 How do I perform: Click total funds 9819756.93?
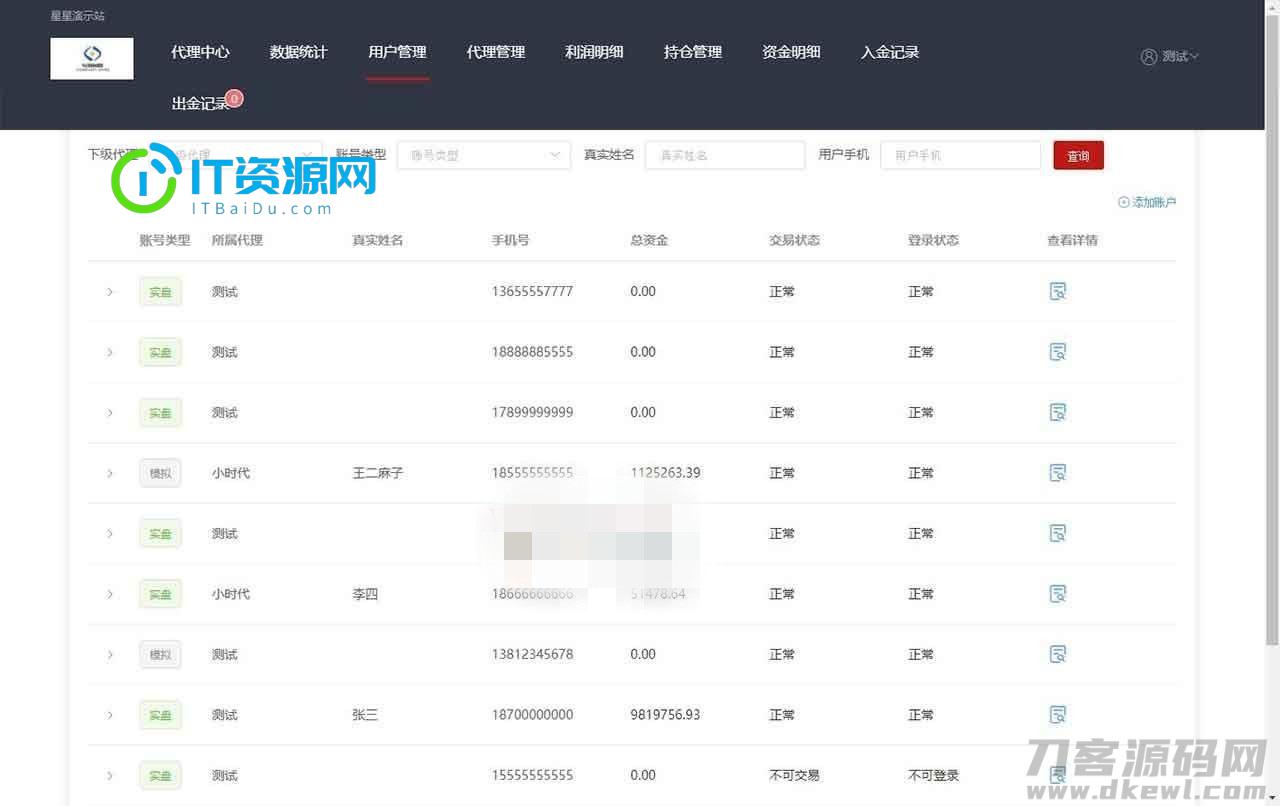click(x=665, y=715)
